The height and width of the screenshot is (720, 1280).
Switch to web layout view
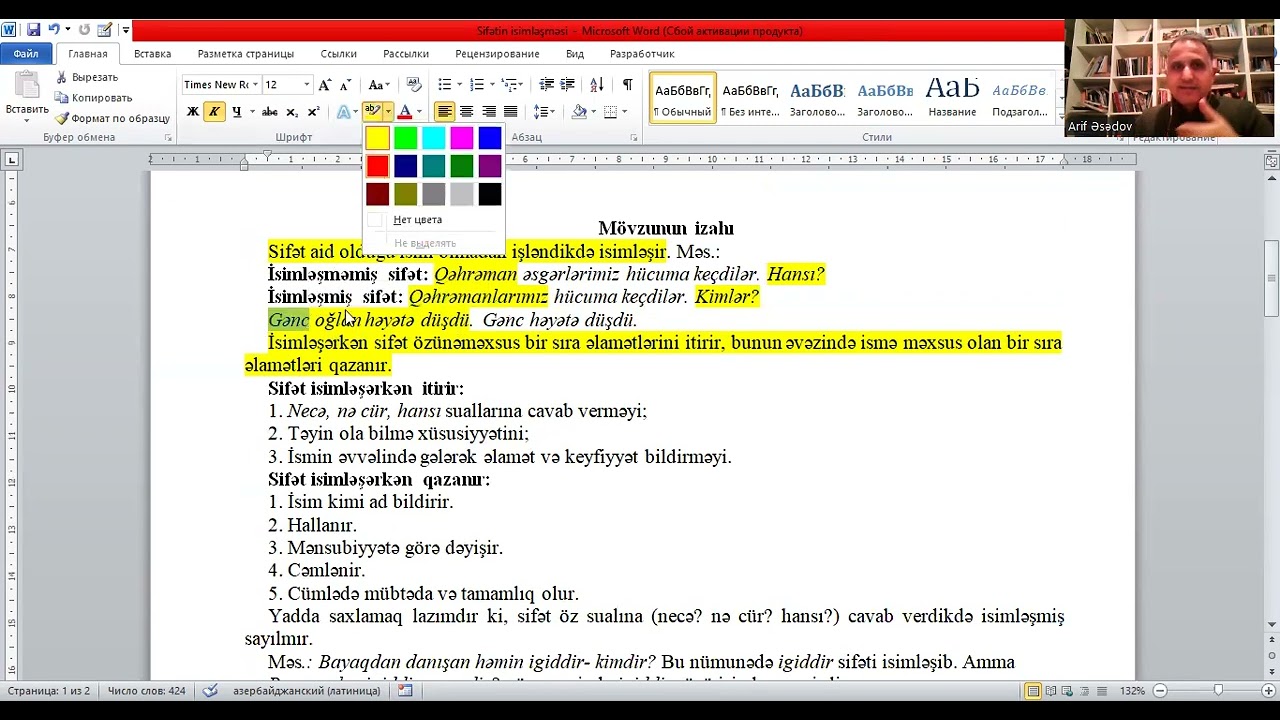pos(1069,691)
